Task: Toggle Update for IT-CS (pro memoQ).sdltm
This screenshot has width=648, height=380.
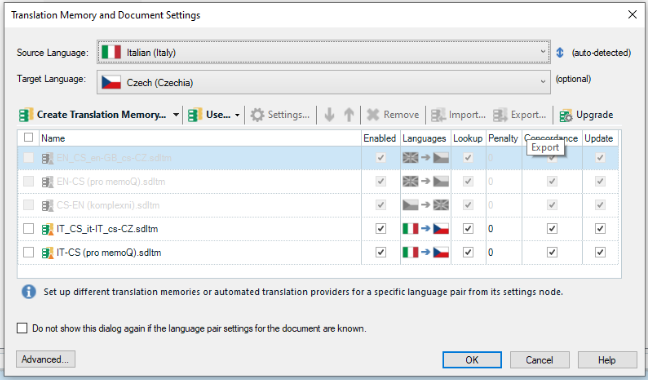Action: (x=600, y=252)
